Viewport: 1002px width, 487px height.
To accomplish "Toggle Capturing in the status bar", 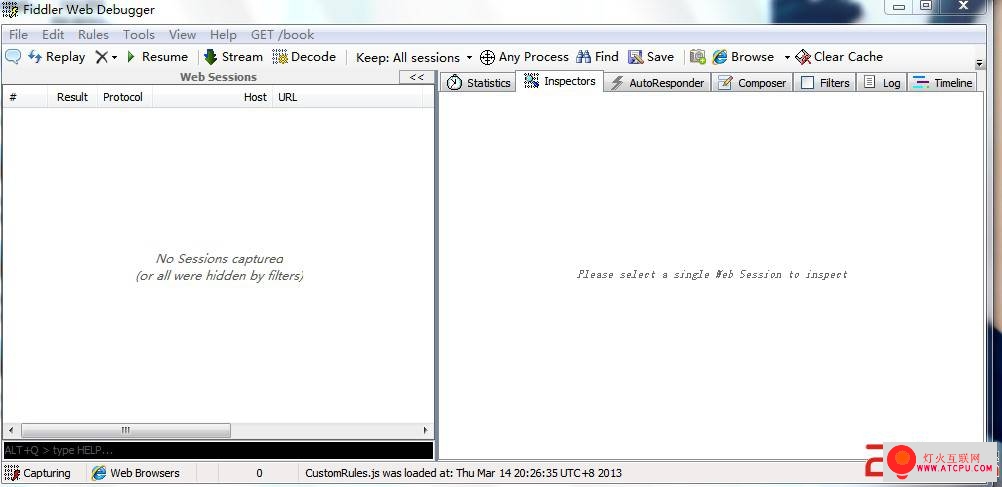I will 37,474.
